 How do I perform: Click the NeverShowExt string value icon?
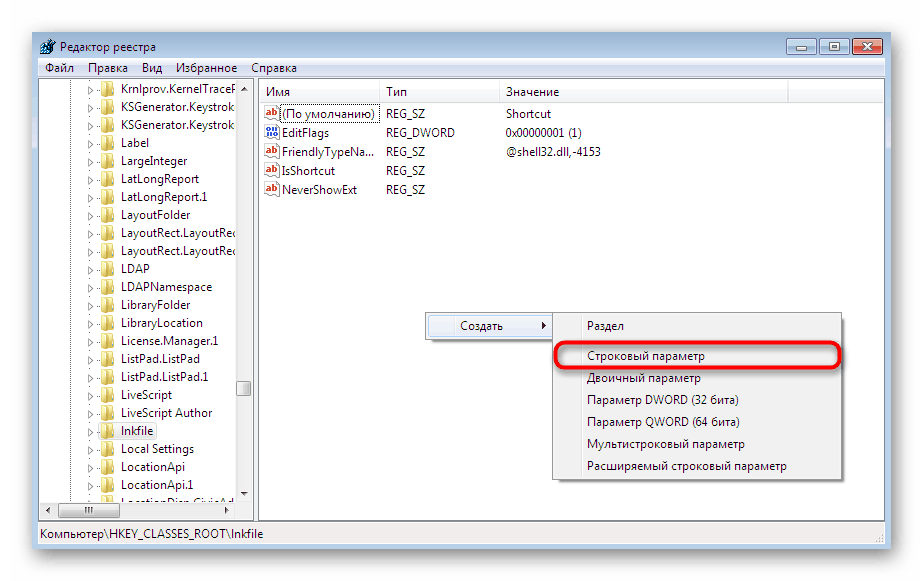tap(272, 189)
